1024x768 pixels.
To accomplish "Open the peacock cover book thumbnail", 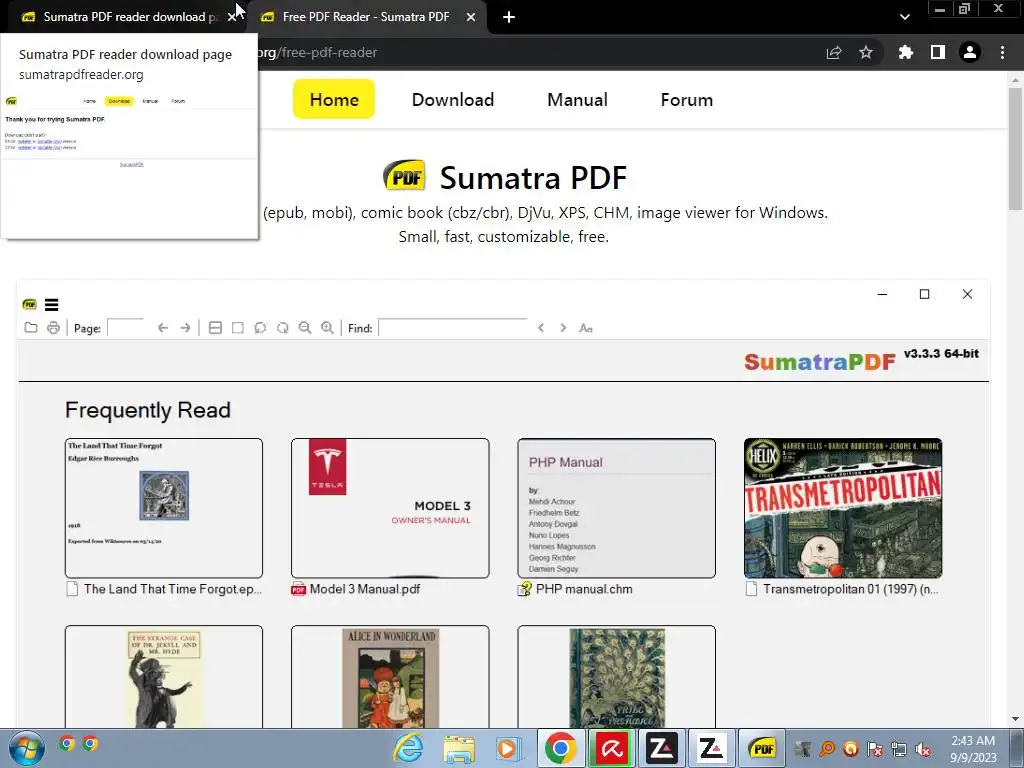I will (616, 677).
